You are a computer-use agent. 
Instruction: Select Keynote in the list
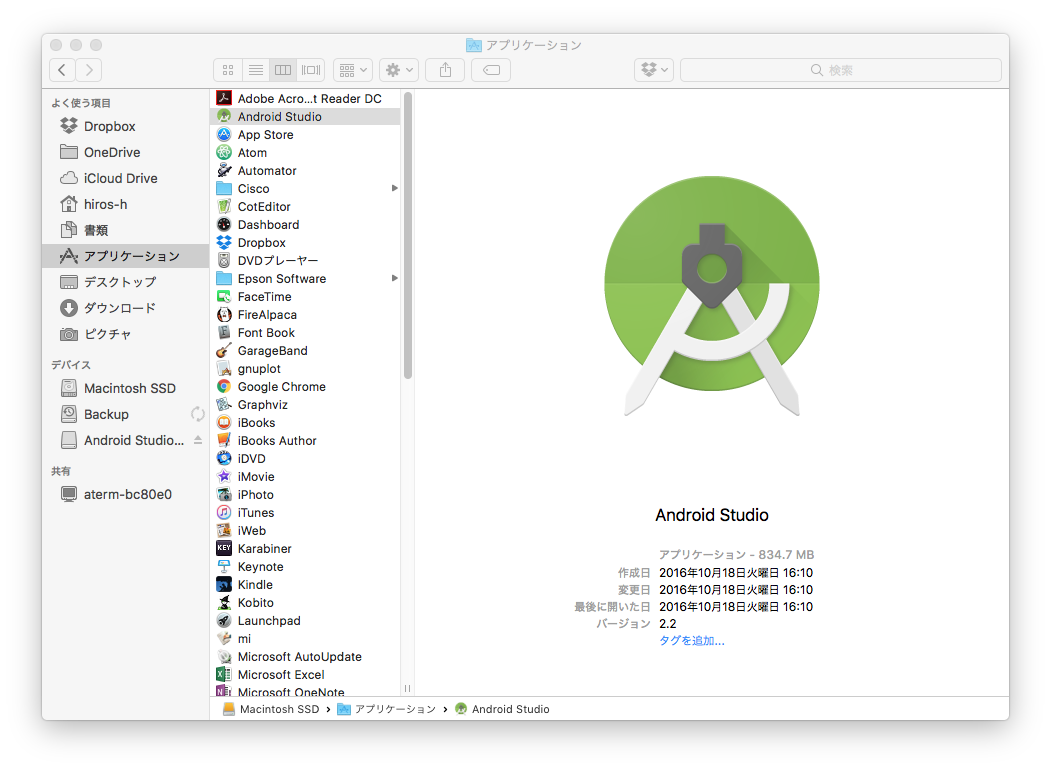pyautogui.click(x=306, y=567)
